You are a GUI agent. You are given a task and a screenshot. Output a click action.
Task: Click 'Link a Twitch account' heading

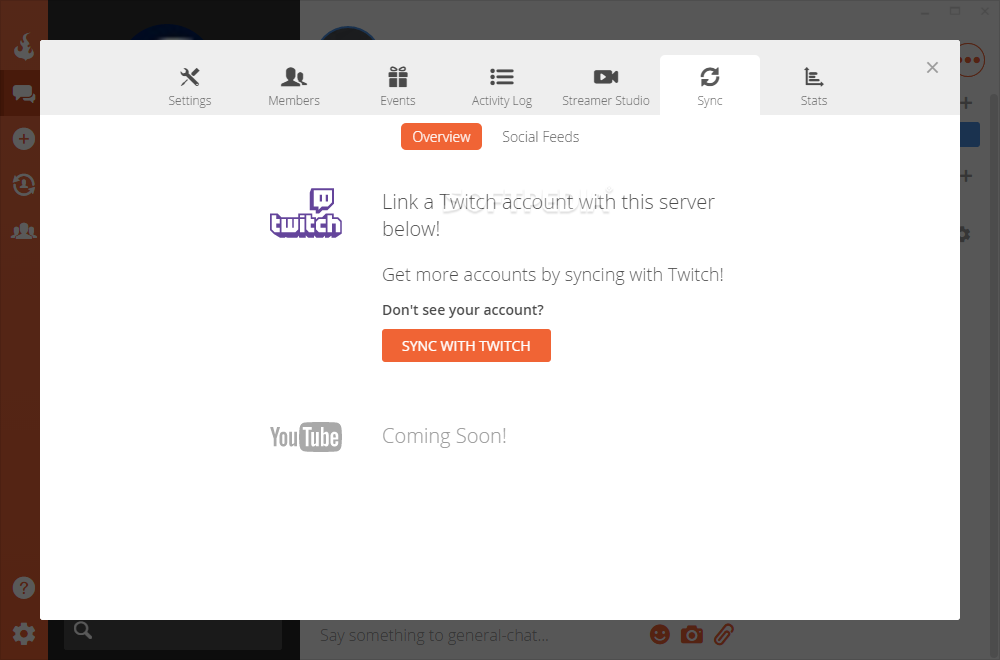click(548, 215)
